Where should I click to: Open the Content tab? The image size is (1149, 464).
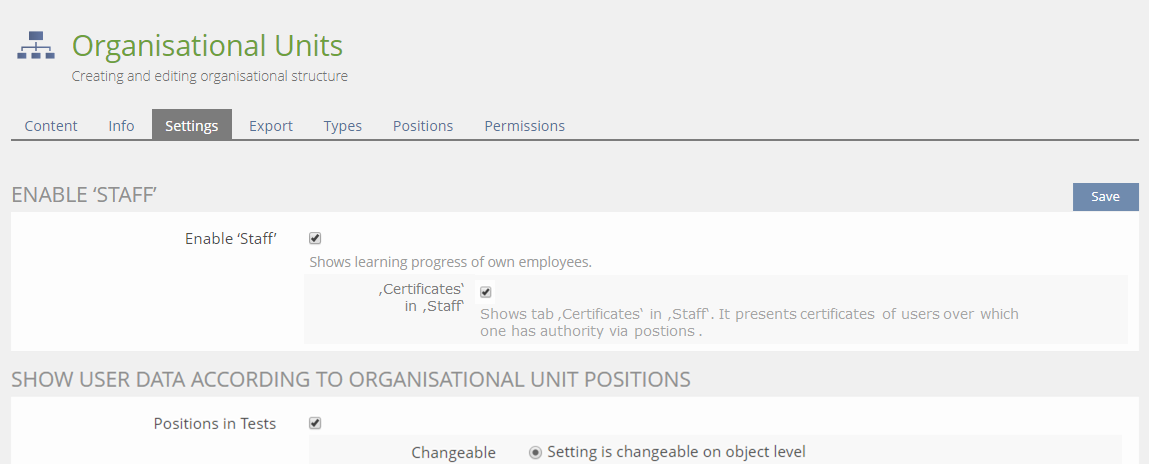51,126
